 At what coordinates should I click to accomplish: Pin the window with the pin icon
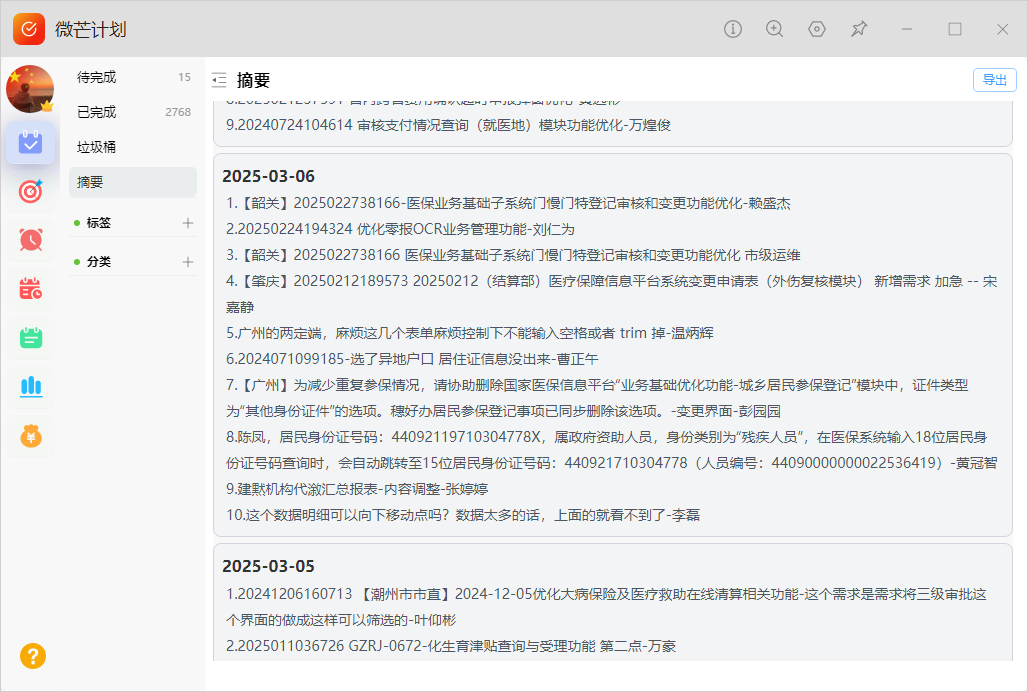859,29
